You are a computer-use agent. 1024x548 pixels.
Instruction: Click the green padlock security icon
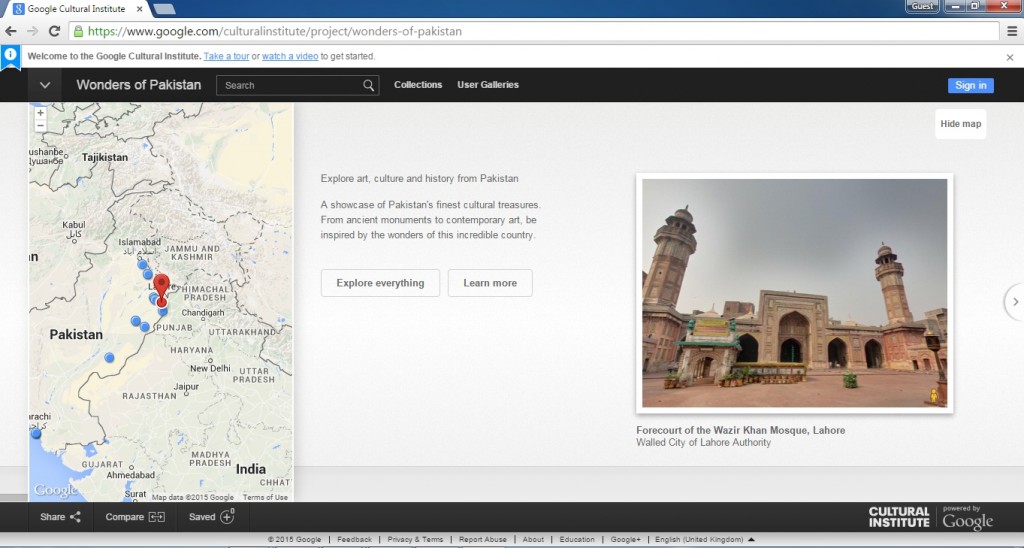click(x=78, y=31)
